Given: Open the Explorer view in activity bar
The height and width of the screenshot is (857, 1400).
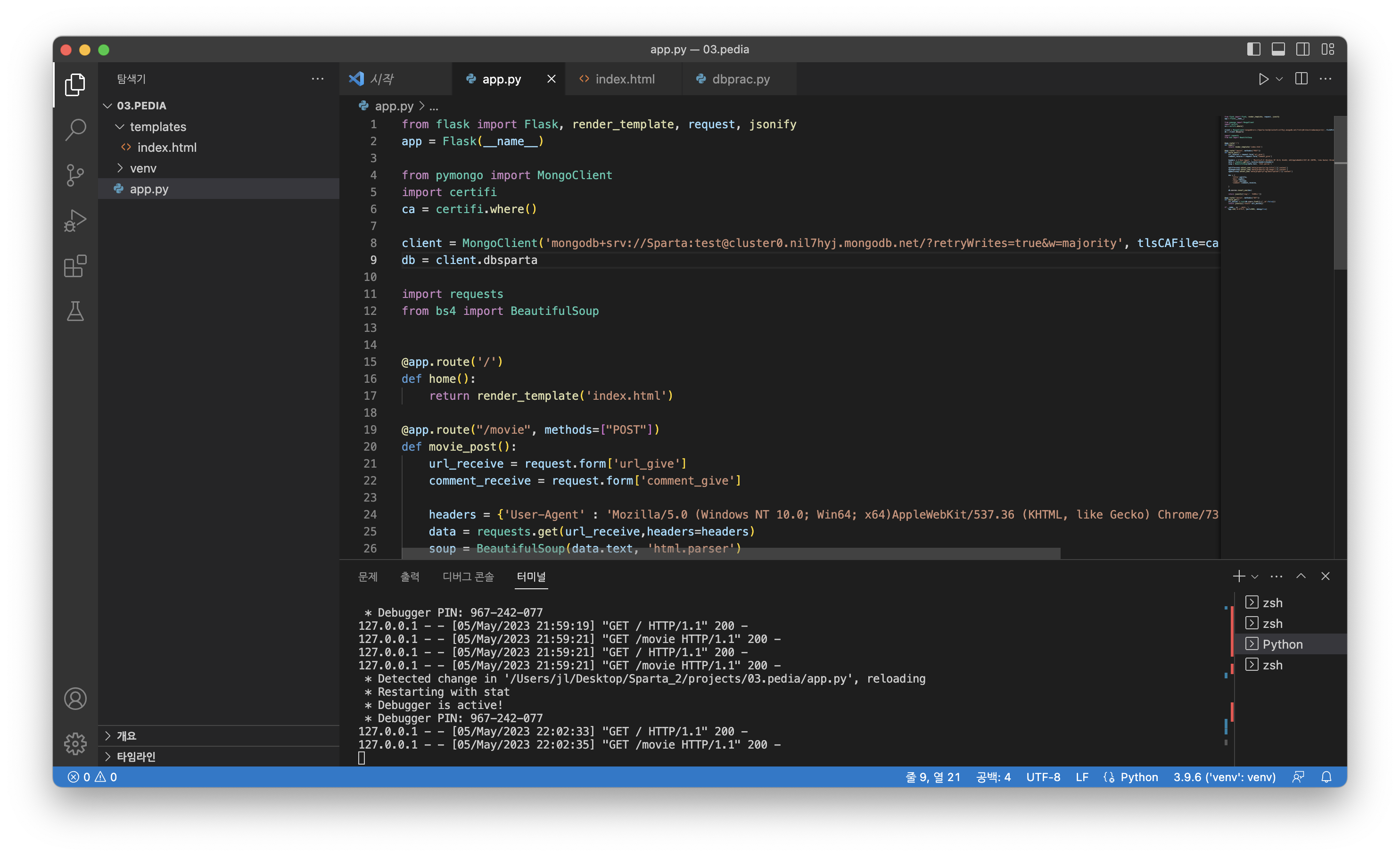Looking at the screenshot, I should 75,85.
